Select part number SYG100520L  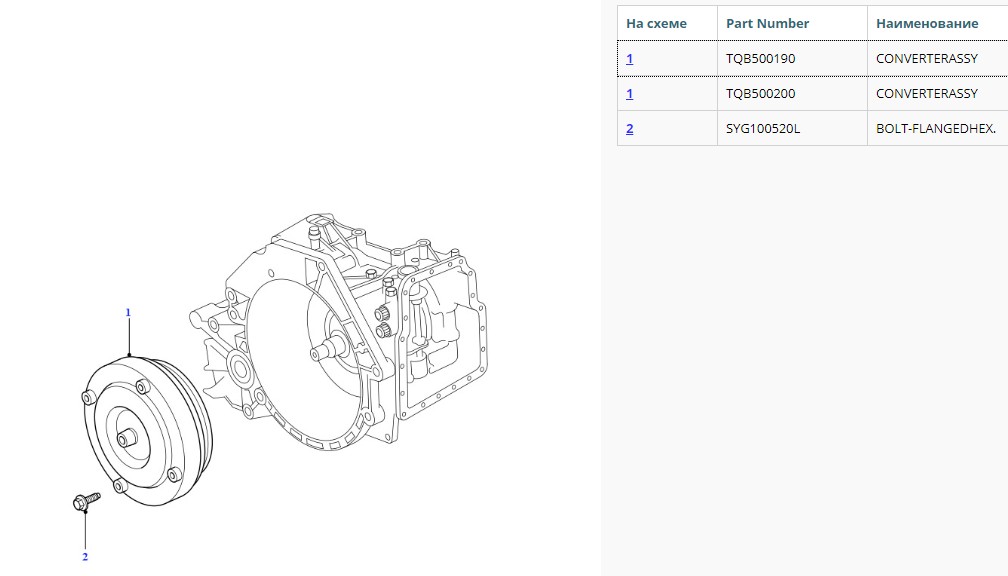tap(763, 129)
